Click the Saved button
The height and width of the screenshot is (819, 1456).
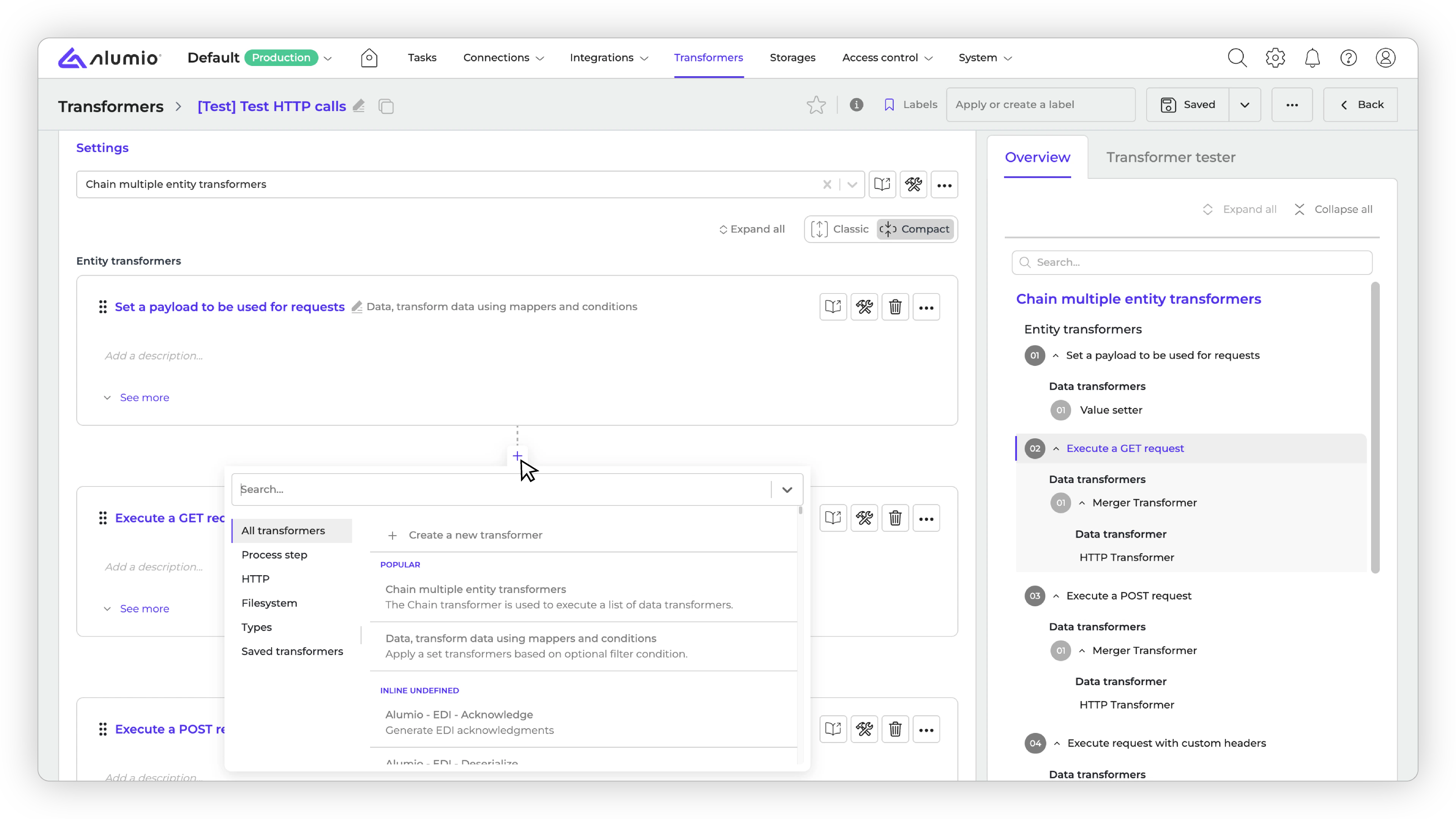[x=1188, y=105]
